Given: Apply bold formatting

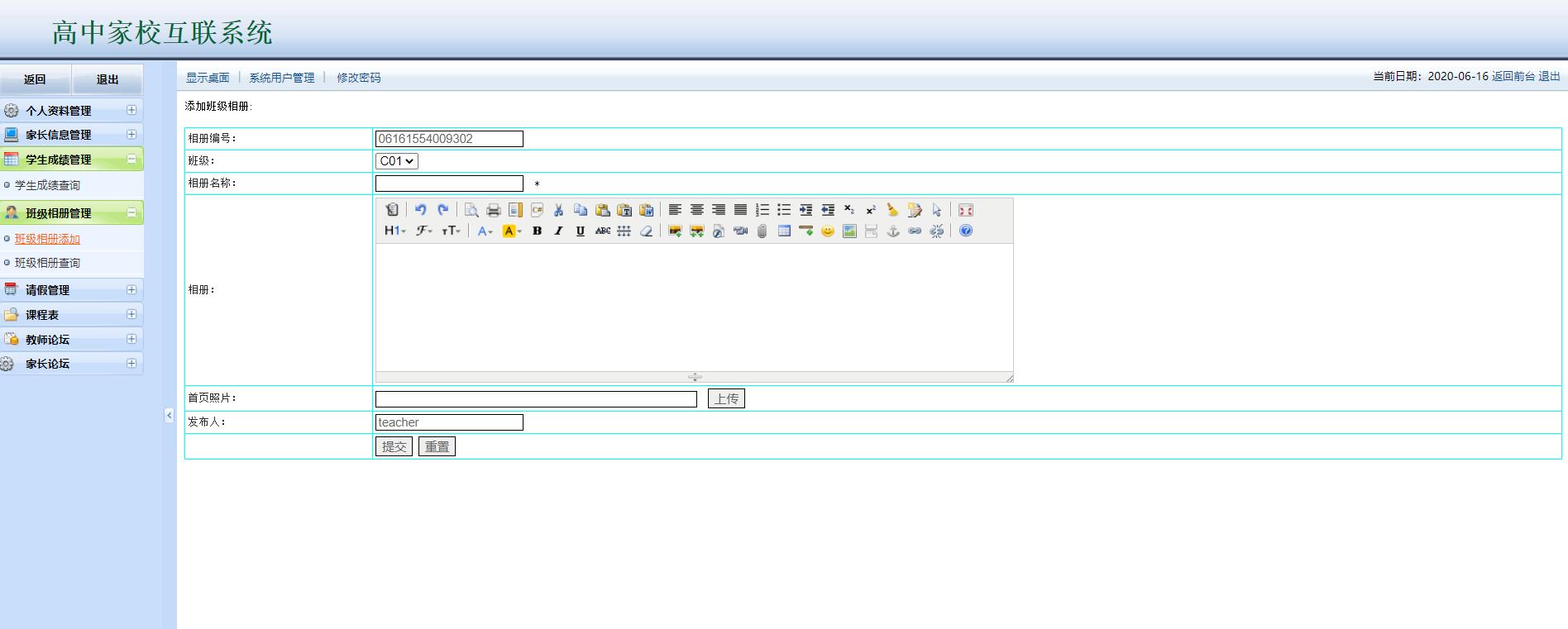Looking at the screenshot, I should pos(537,231).
